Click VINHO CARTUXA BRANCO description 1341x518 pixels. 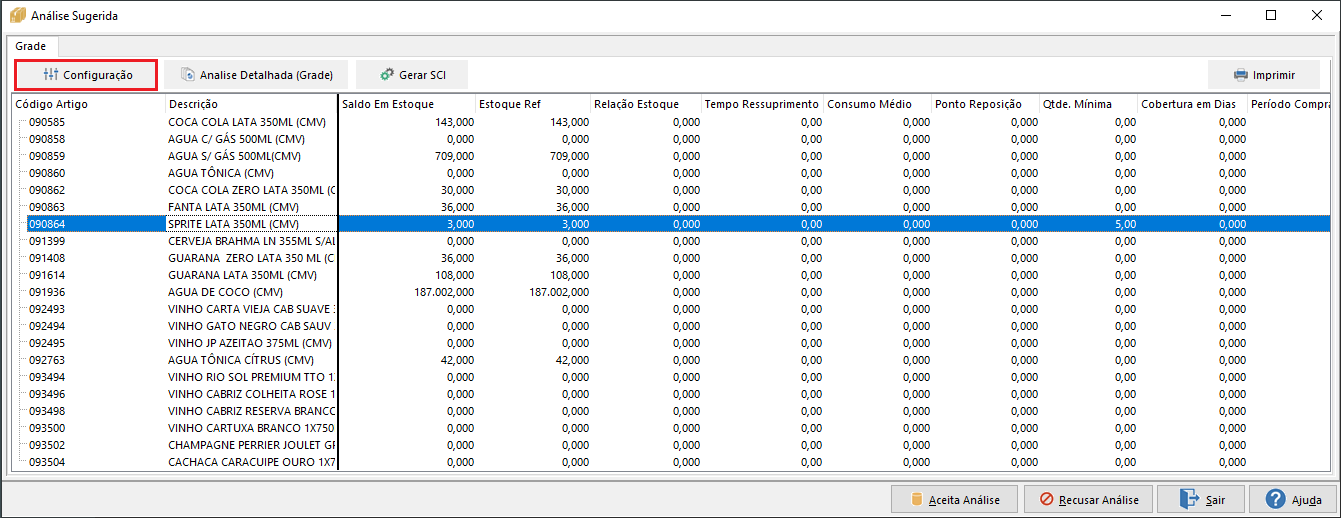coord(252,428)
